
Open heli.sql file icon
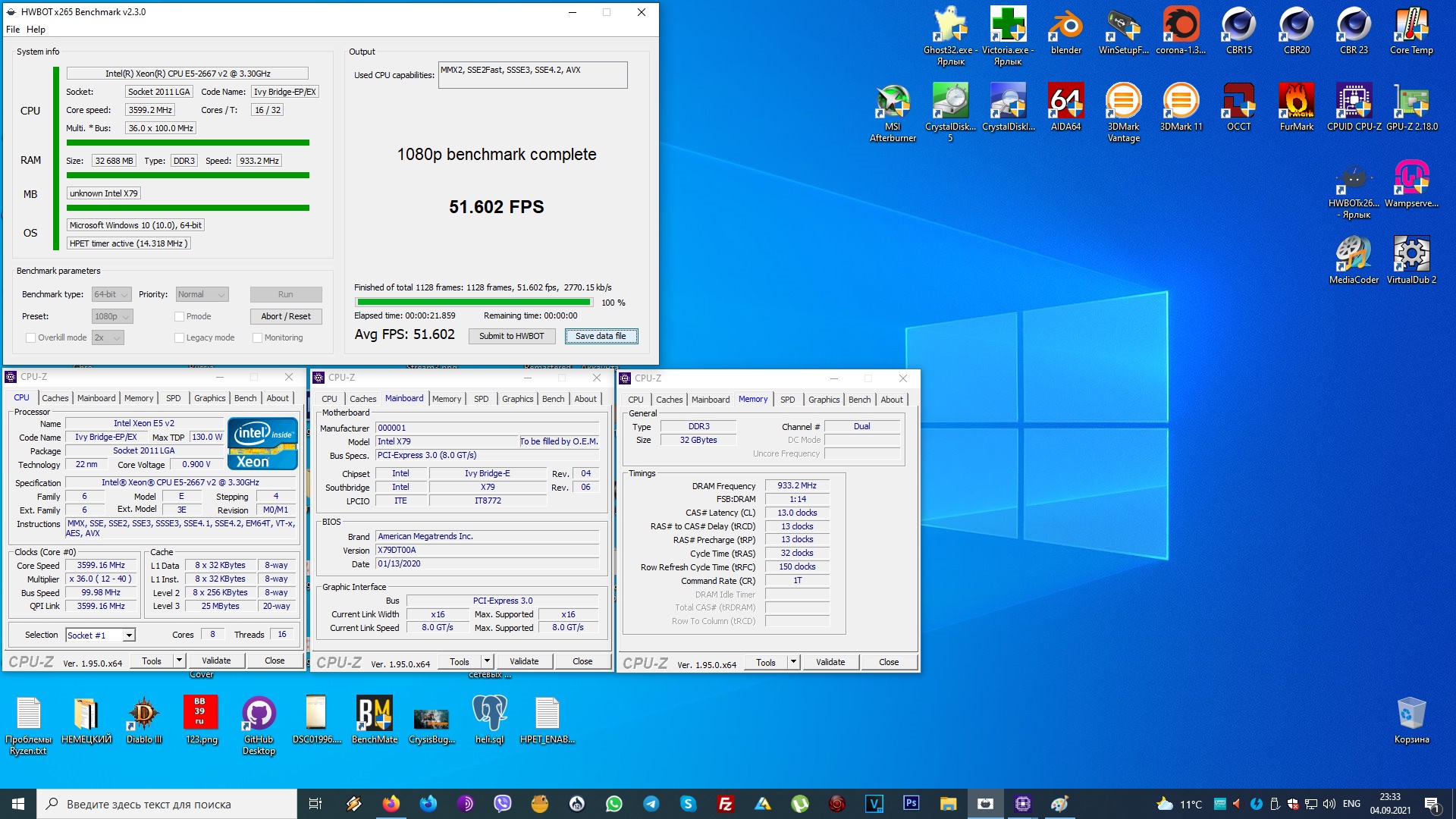click(489, 720)
